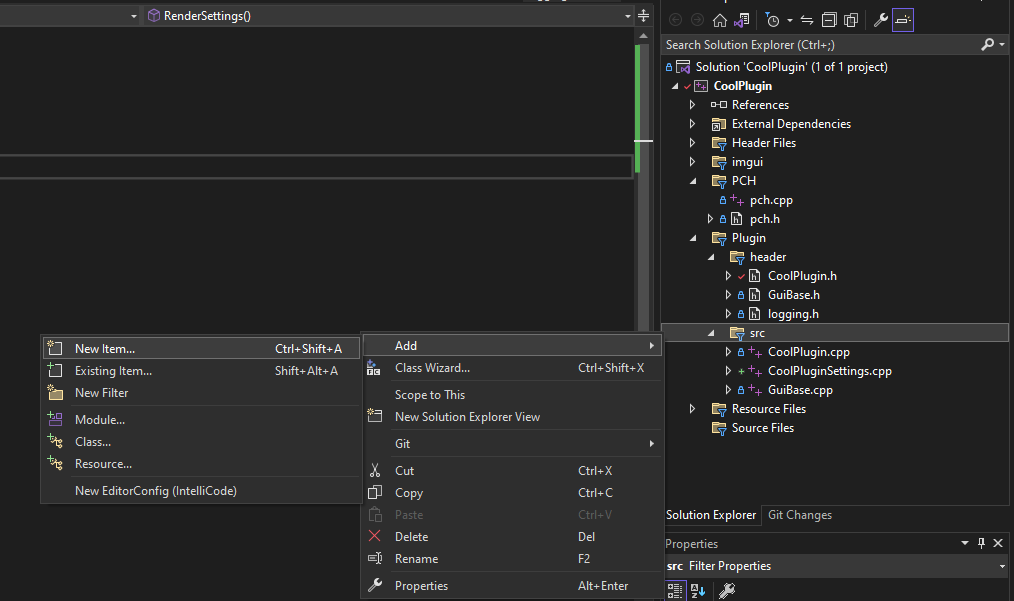Click the Collapse All icon

[x=829, y=20]
